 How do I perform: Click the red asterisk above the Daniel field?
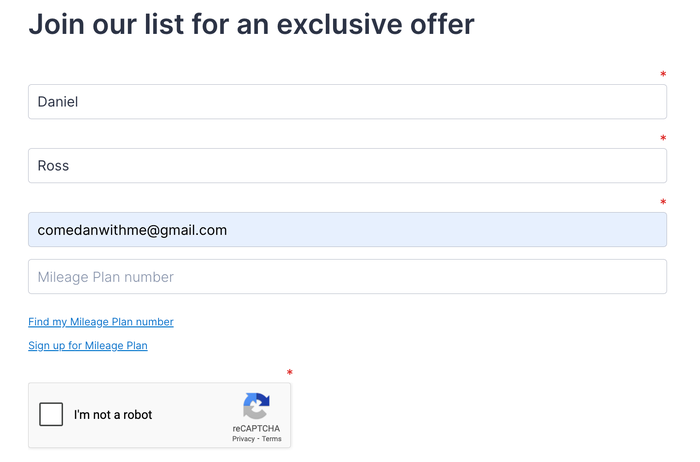(663, 74)
